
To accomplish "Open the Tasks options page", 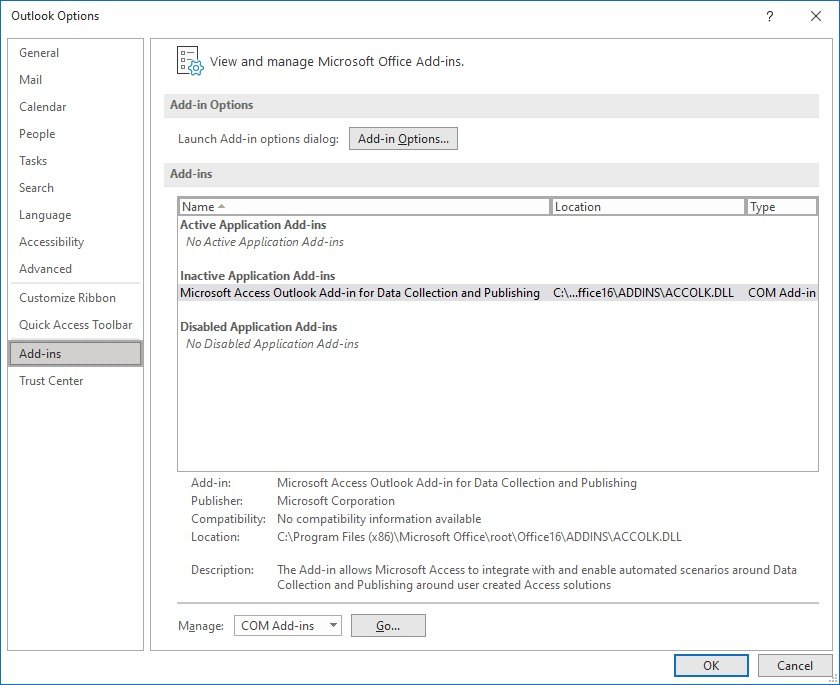I will [76, 161].
